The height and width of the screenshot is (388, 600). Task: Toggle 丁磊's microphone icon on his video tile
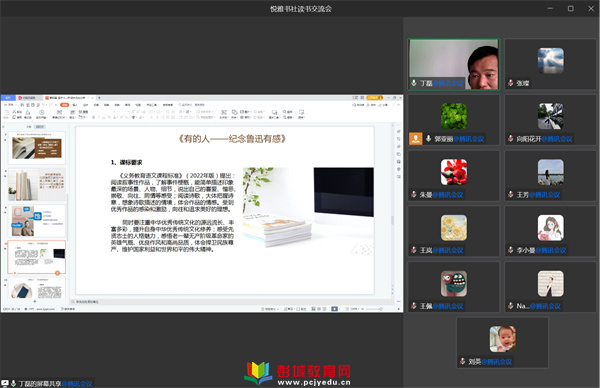(x=414, y=83)
